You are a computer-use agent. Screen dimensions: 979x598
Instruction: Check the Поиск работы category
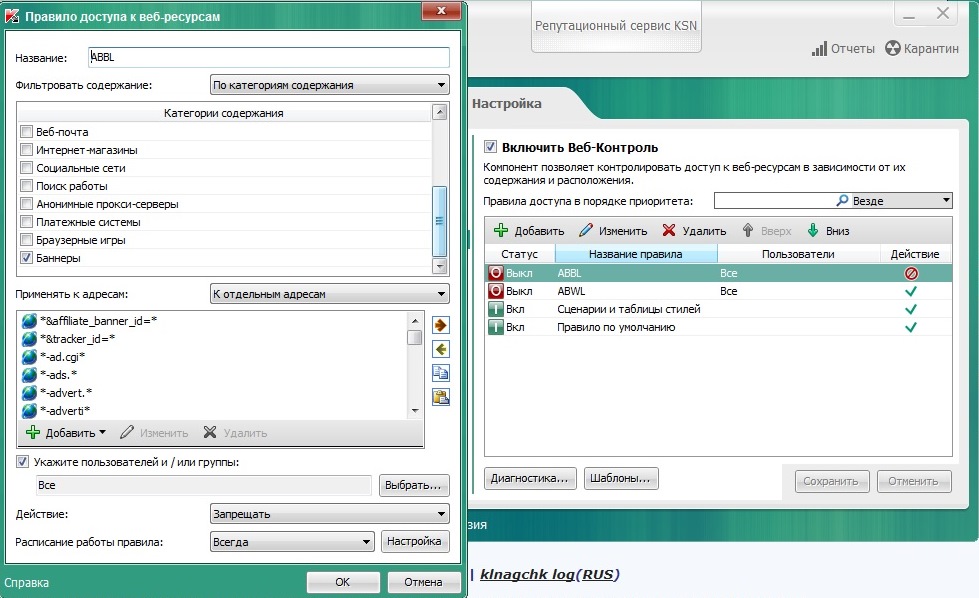pyautogui.click(x=26, y=186)
